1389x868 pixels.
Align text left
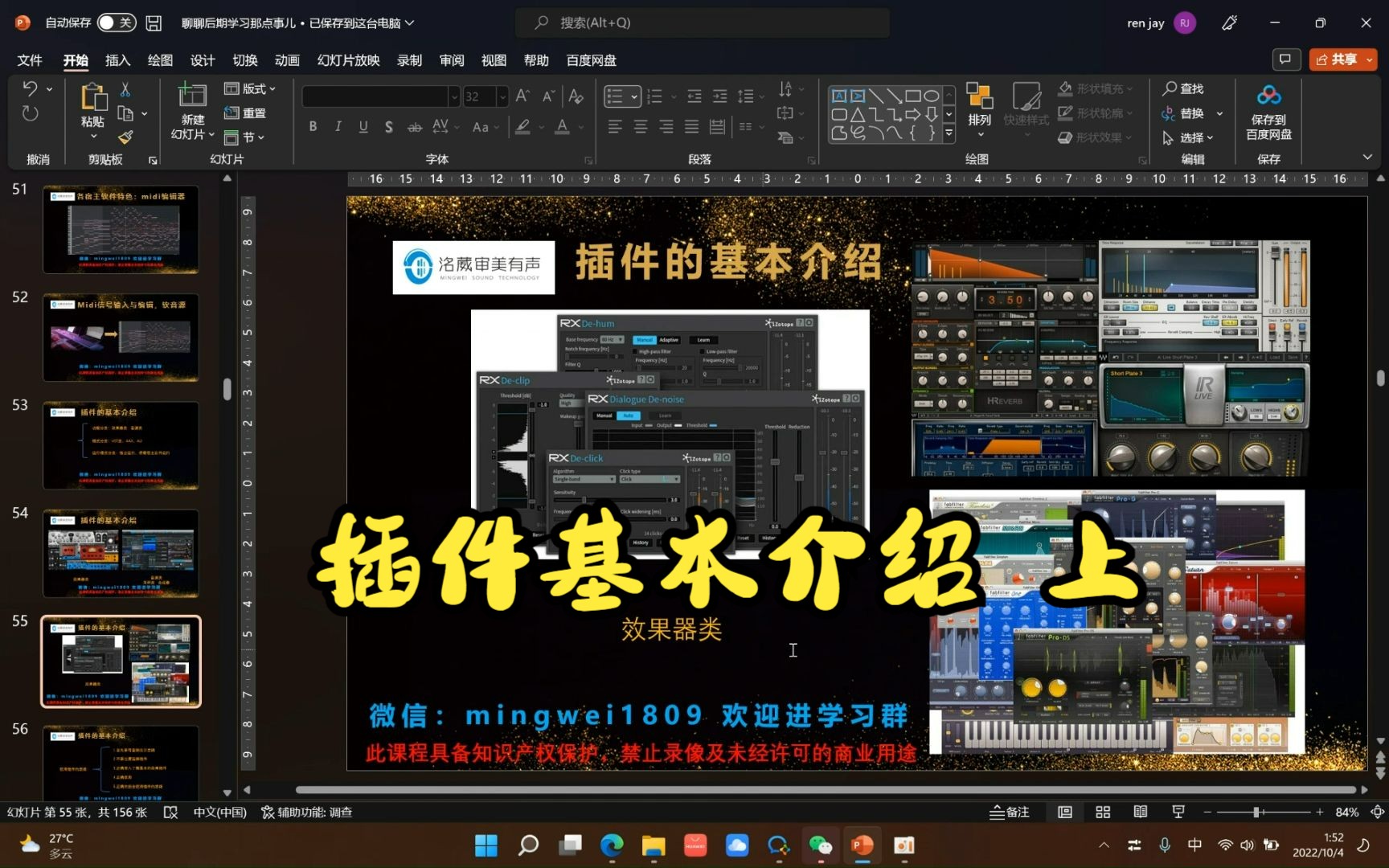(615, 126)
